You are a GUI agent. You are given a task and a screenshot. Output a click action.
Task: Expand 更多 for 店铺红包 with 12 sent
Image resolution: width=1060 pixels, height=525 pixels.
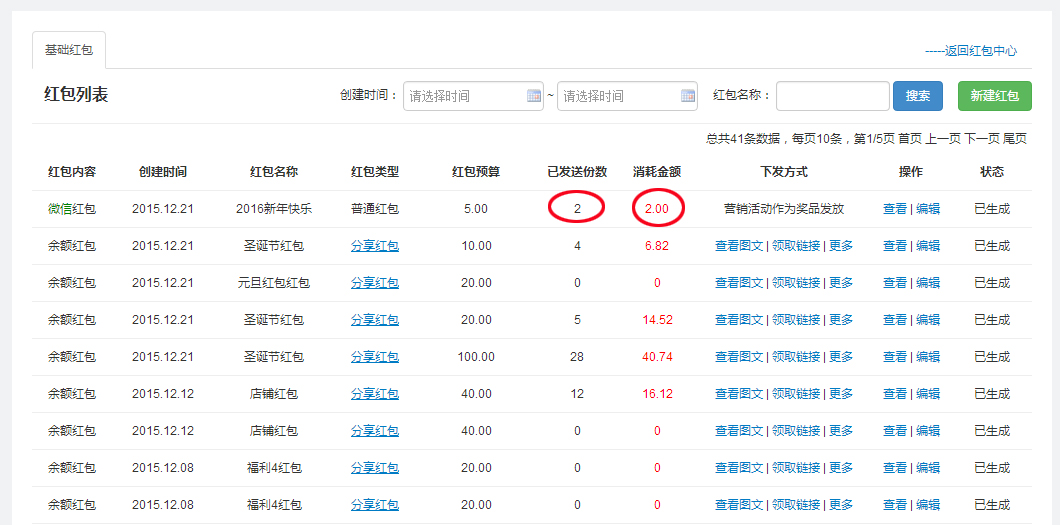coord(841,394)
